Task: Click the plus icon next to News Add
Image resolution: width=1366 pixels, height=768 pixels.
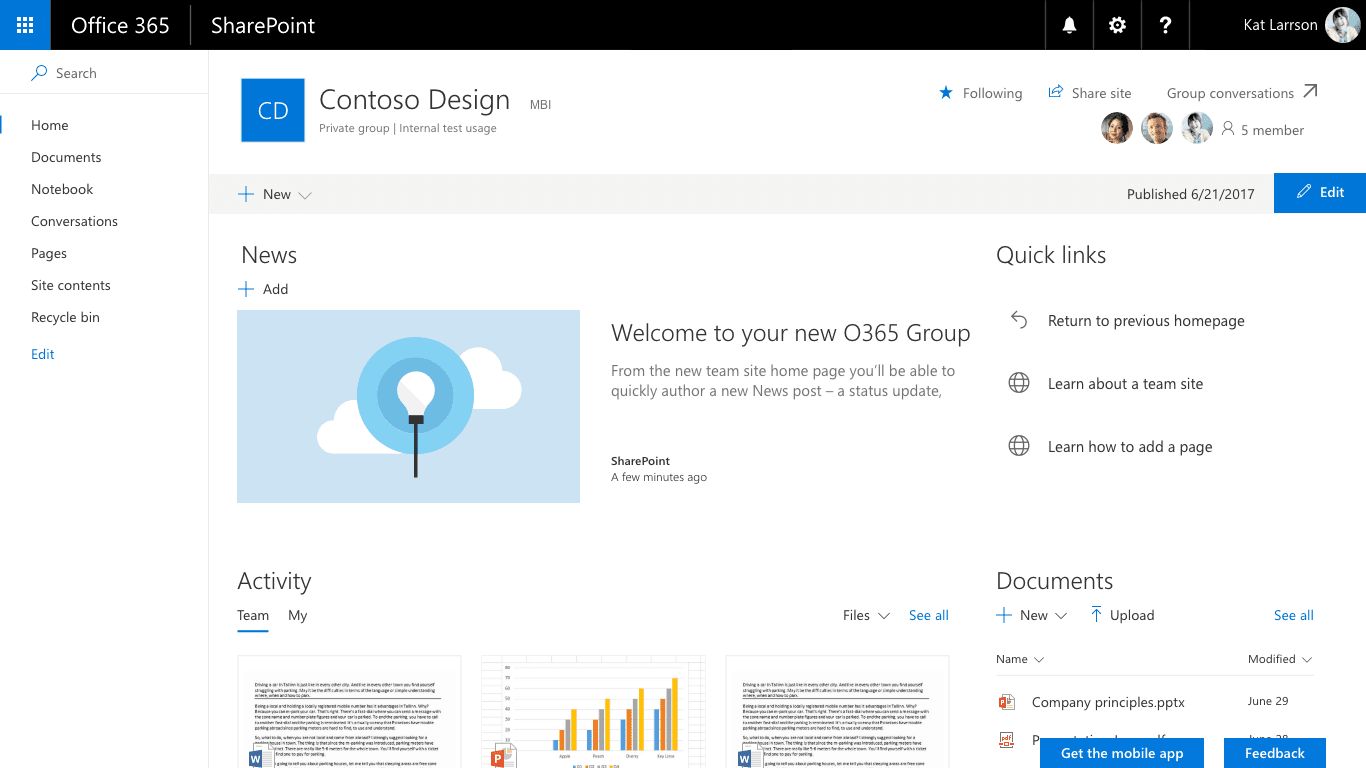Action: (x=246, y=289)
